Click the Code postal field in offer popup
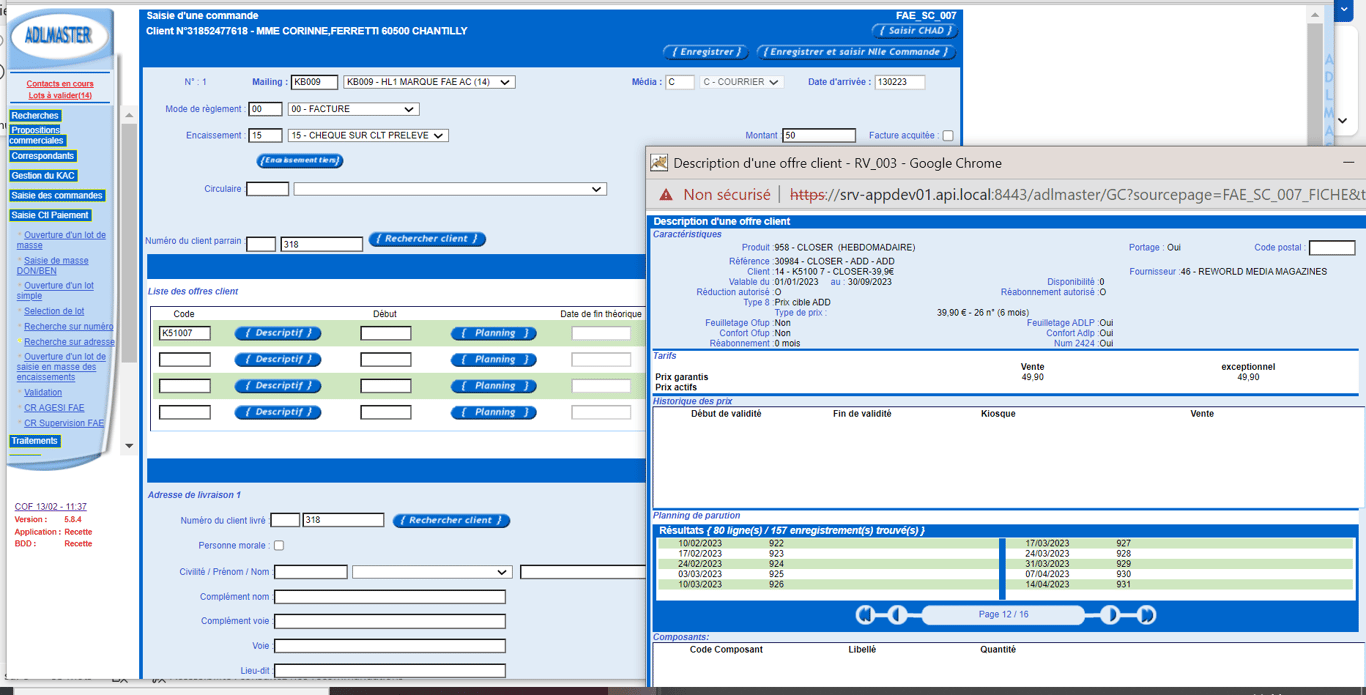This screenshot has width=1366, height=695. click(1332, 248)
